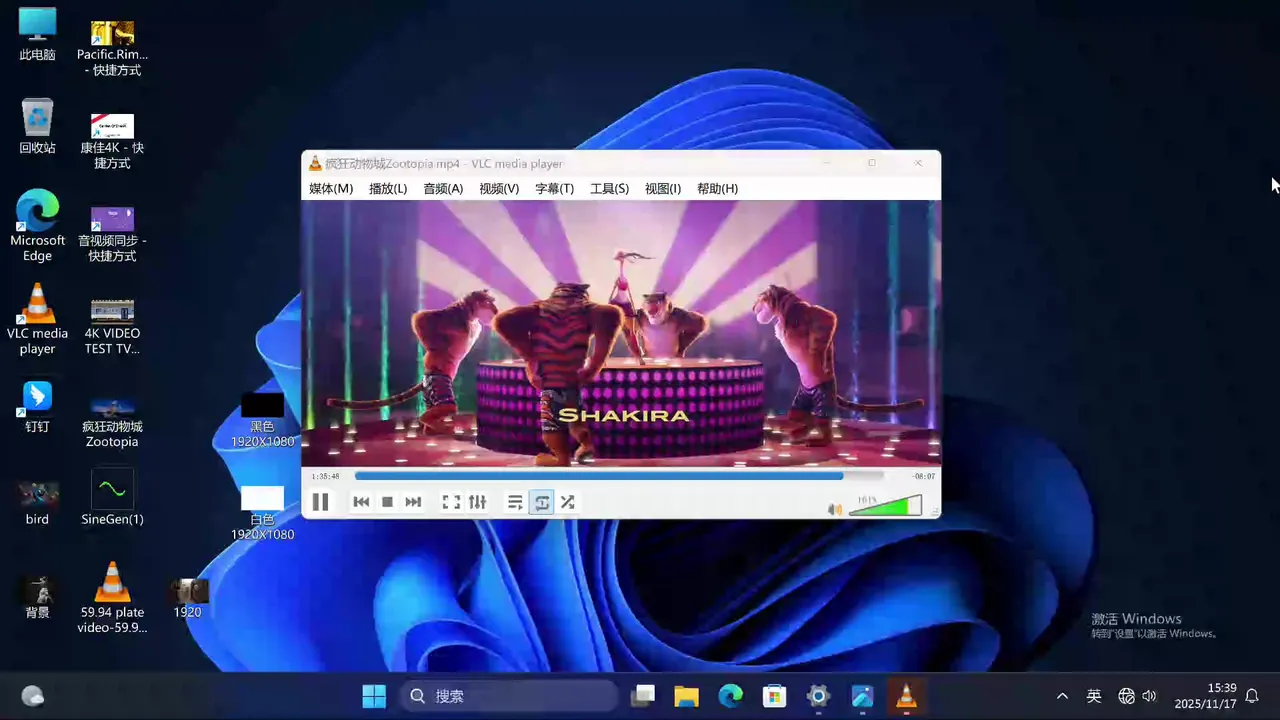Open Task View from the taskbar
Image resolution: width=1280 pixels, height=720 pixels.
tap(644, 696)
